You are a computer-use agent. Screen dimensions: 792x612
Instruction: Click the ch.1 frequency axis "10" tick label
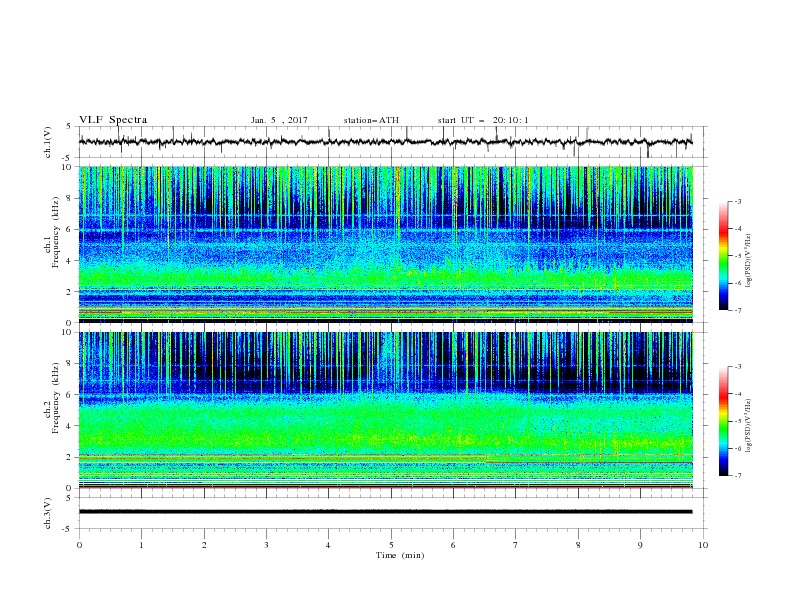68,167
